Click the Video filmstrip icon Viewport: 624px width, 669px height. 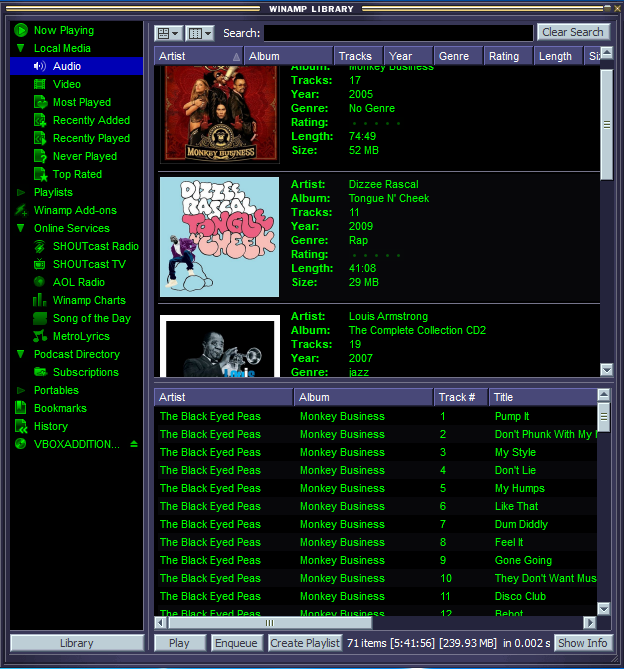40,84
